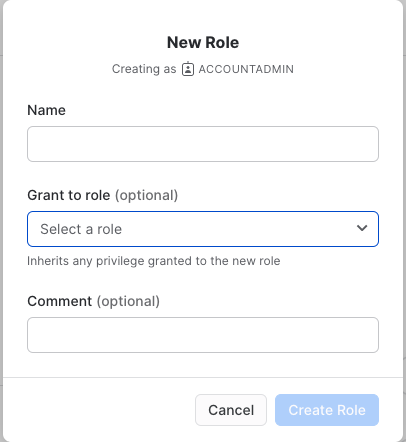The height and width of the screenshot is (442, 406).
Task: Click the Name field label
Action: 46,110
